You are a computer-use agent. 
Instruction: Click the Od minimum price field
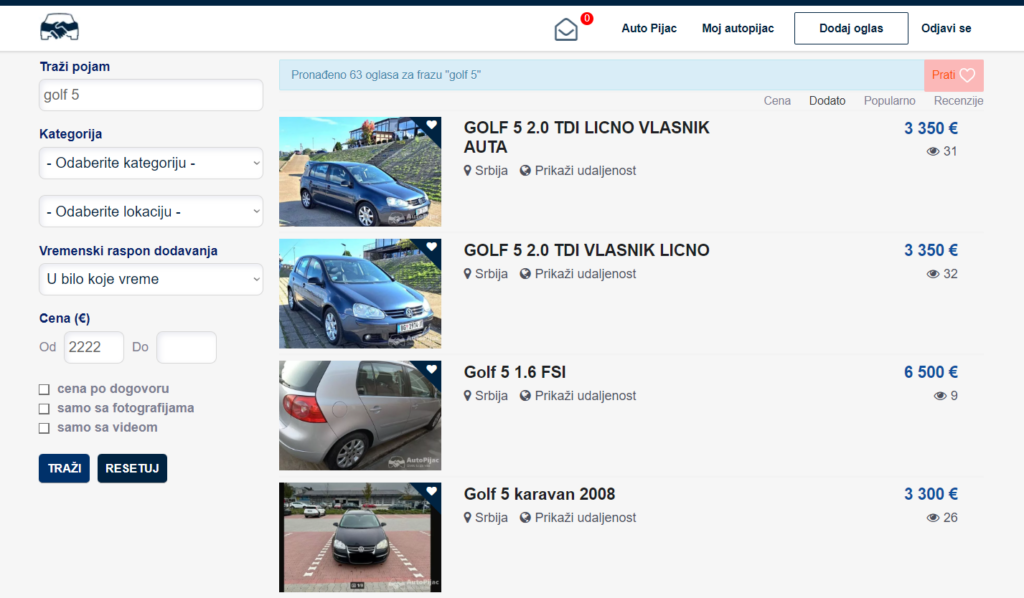pyautogui.click(x=93, y=347)
